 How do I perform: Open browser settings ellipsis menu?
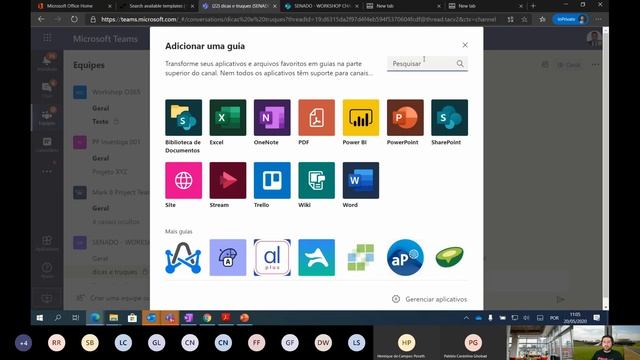[598, 19]
